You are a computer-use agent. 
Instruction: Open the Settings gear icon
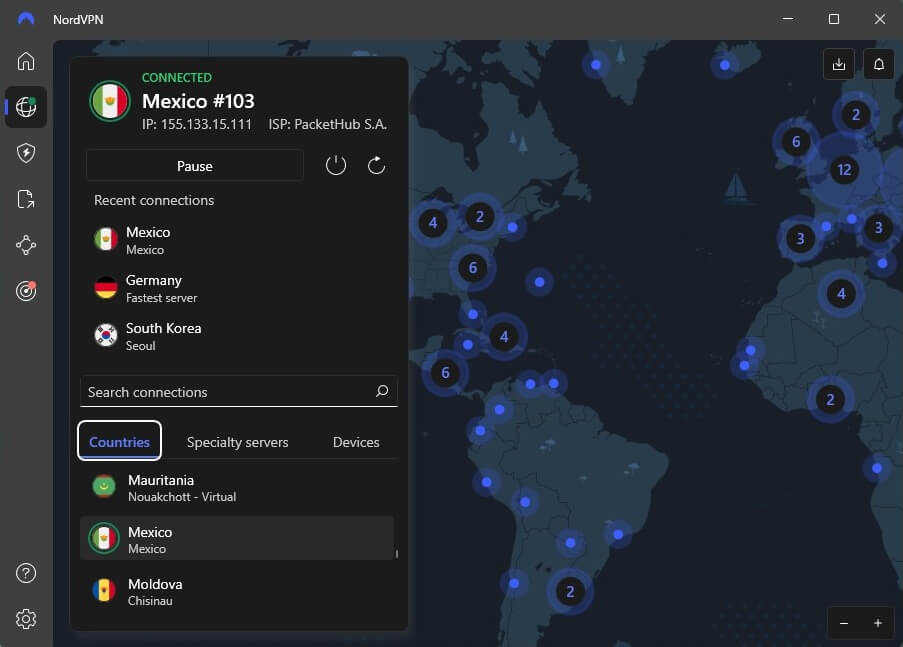point(26,619)
